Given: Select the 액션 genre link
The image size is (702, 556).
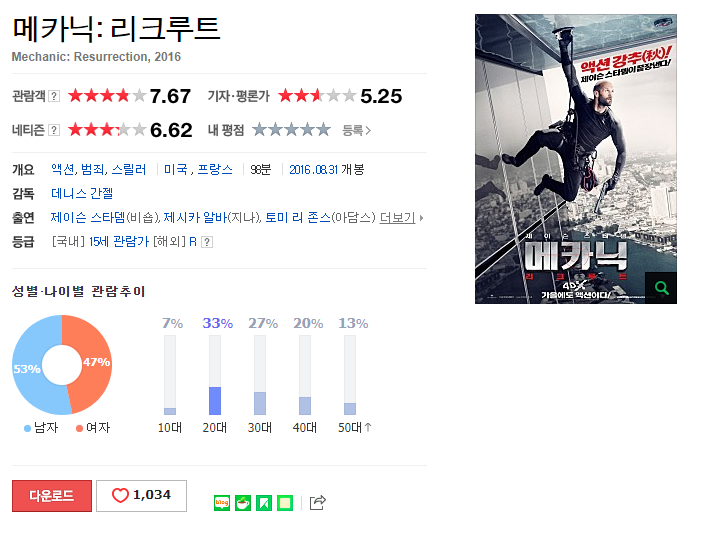Looking at the screenshot, I should pos(63,170).
